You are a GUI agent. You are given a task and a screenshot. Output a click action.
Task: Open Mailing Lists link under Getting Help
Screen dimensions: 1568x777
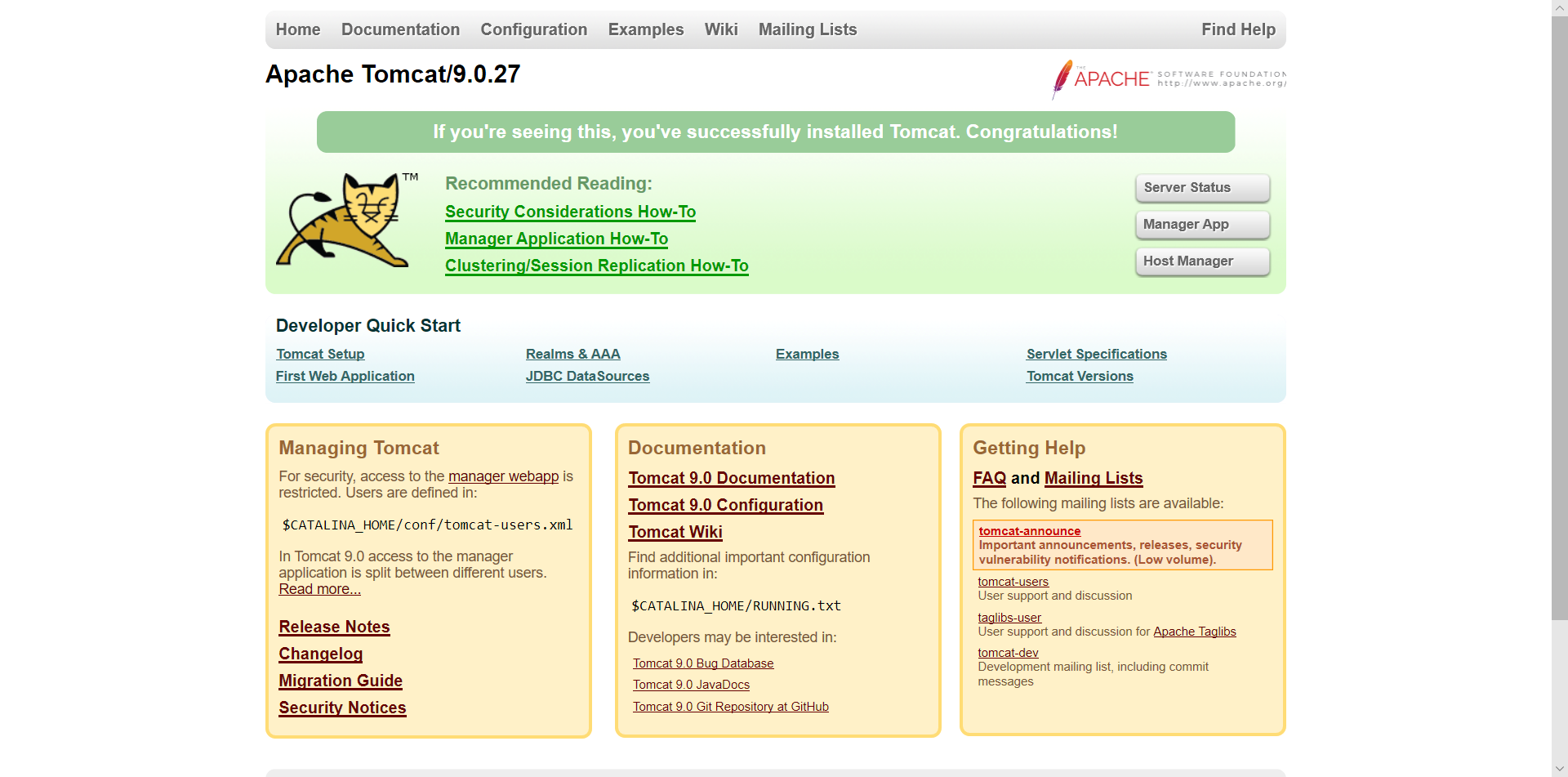coord(1094,478)
